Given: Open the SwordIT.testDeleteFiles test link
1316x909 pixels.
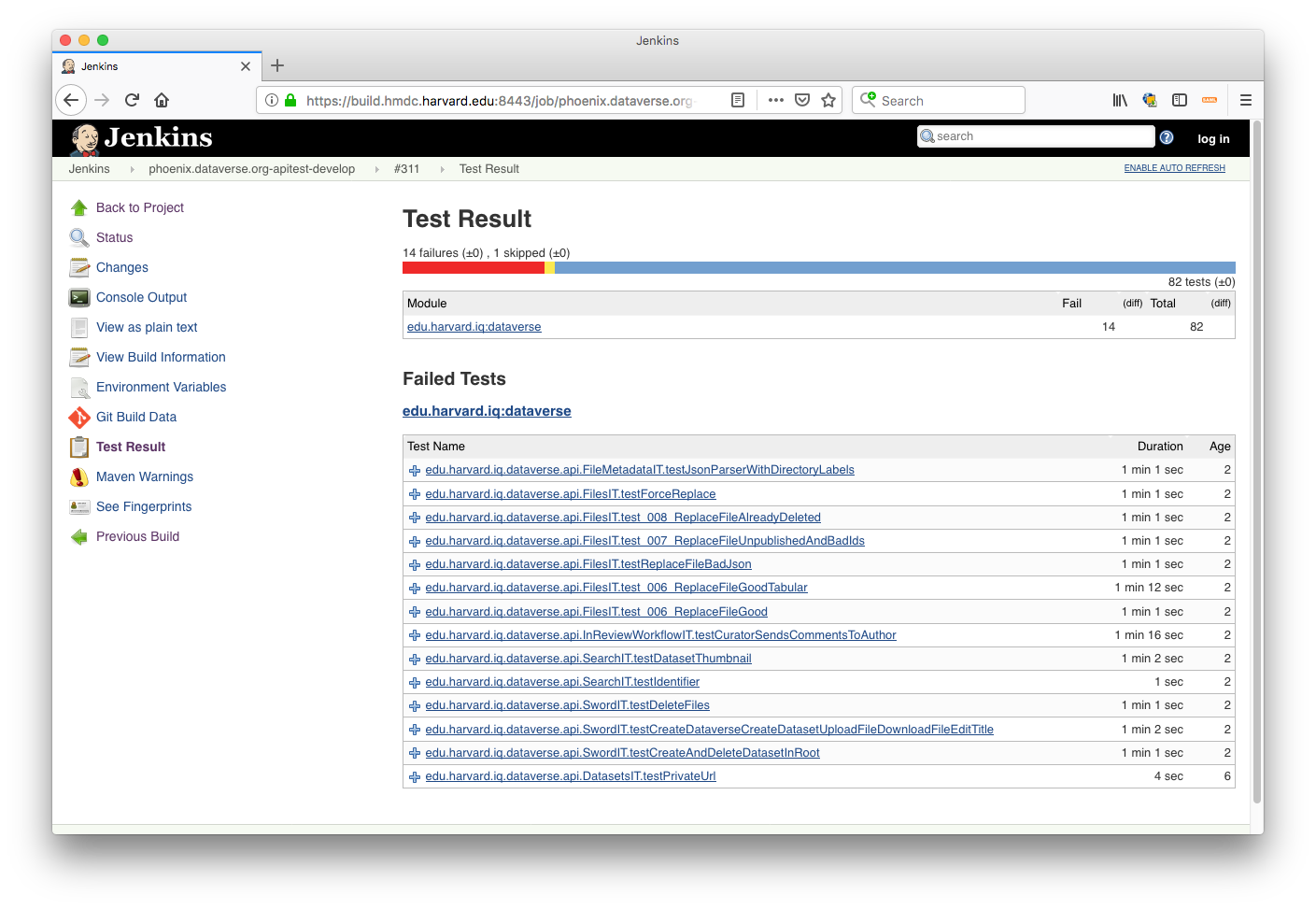Looking at the screenshot, I should pyautogui.click(x=567, y=705).
